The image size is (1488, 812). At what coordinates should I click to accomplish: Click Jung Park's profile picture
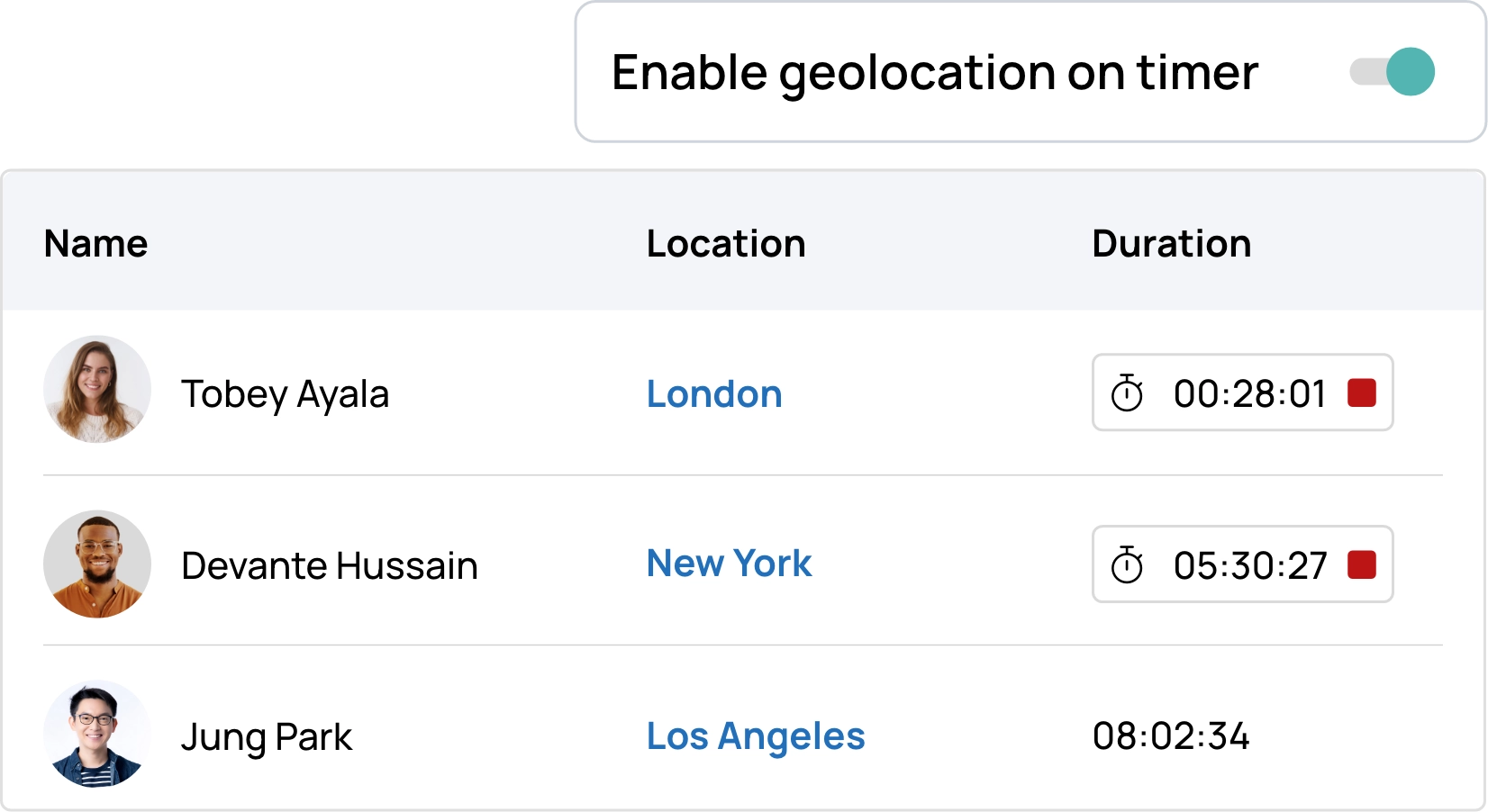tap(96, 735)
